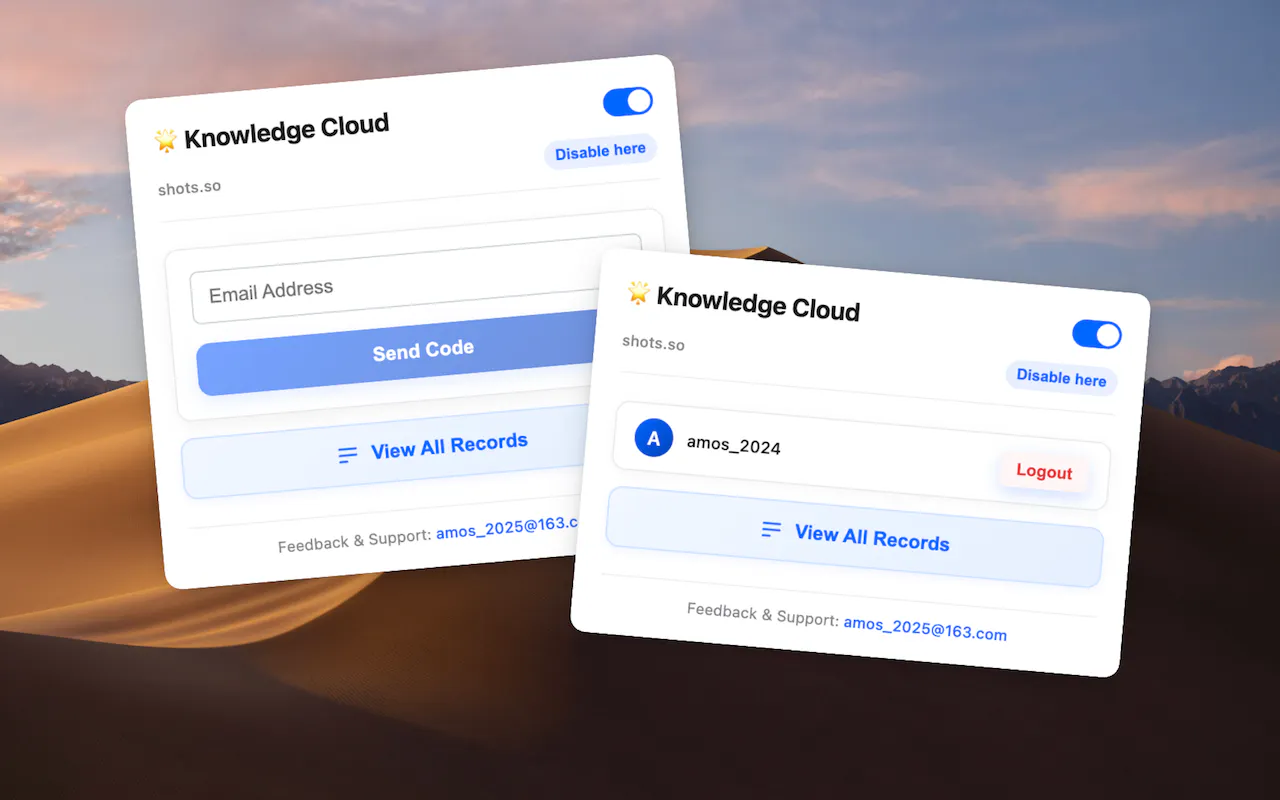This screenshot has width=1280, height=800.
Task: Open support email link in the amos_2024 panel
Action: 925,628
